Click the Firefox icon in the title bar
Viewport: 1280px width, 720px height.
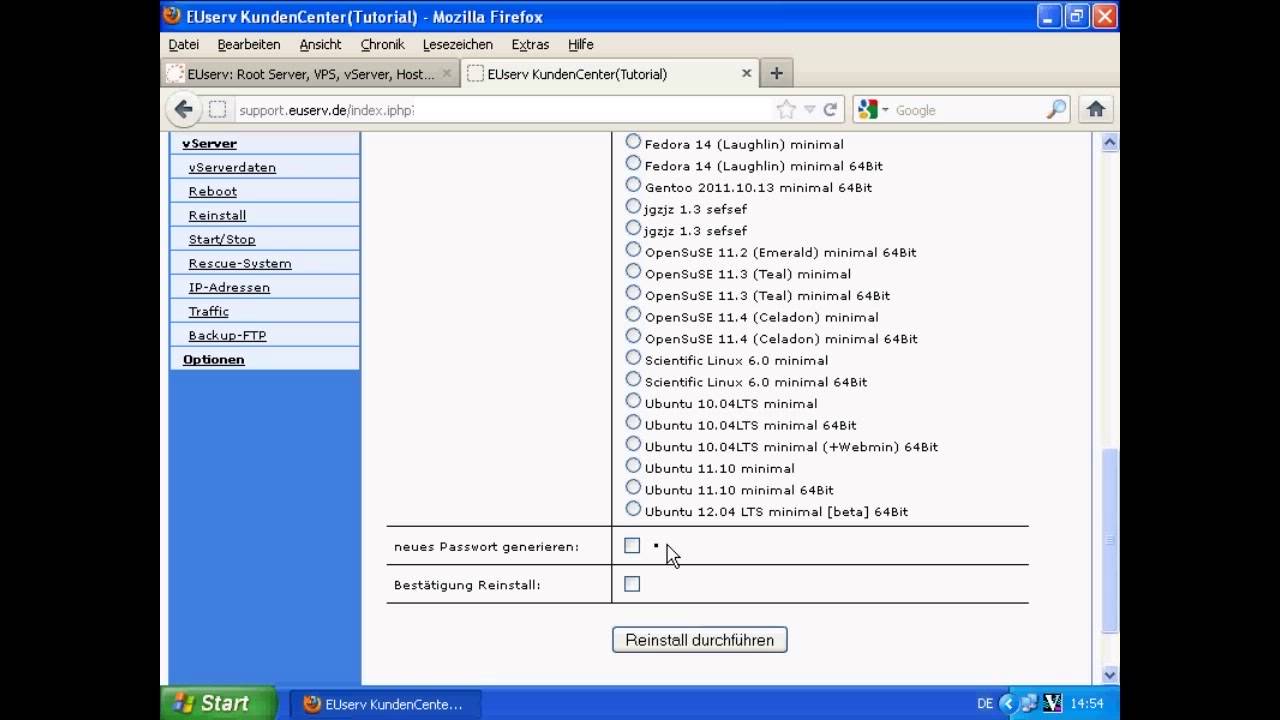[x=172, y=16]
